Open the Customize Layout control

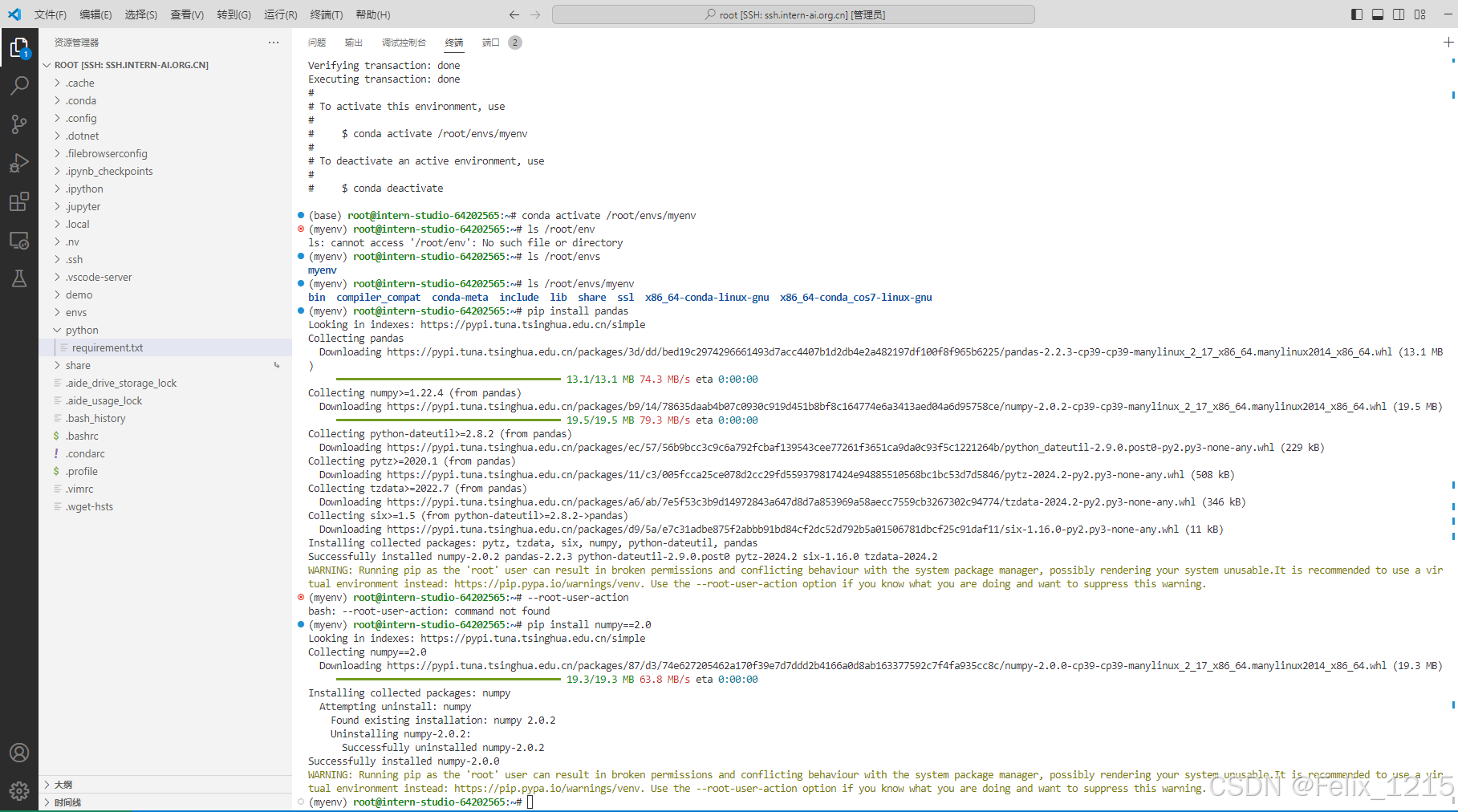pyautogui.click(x=1419, y=14)
